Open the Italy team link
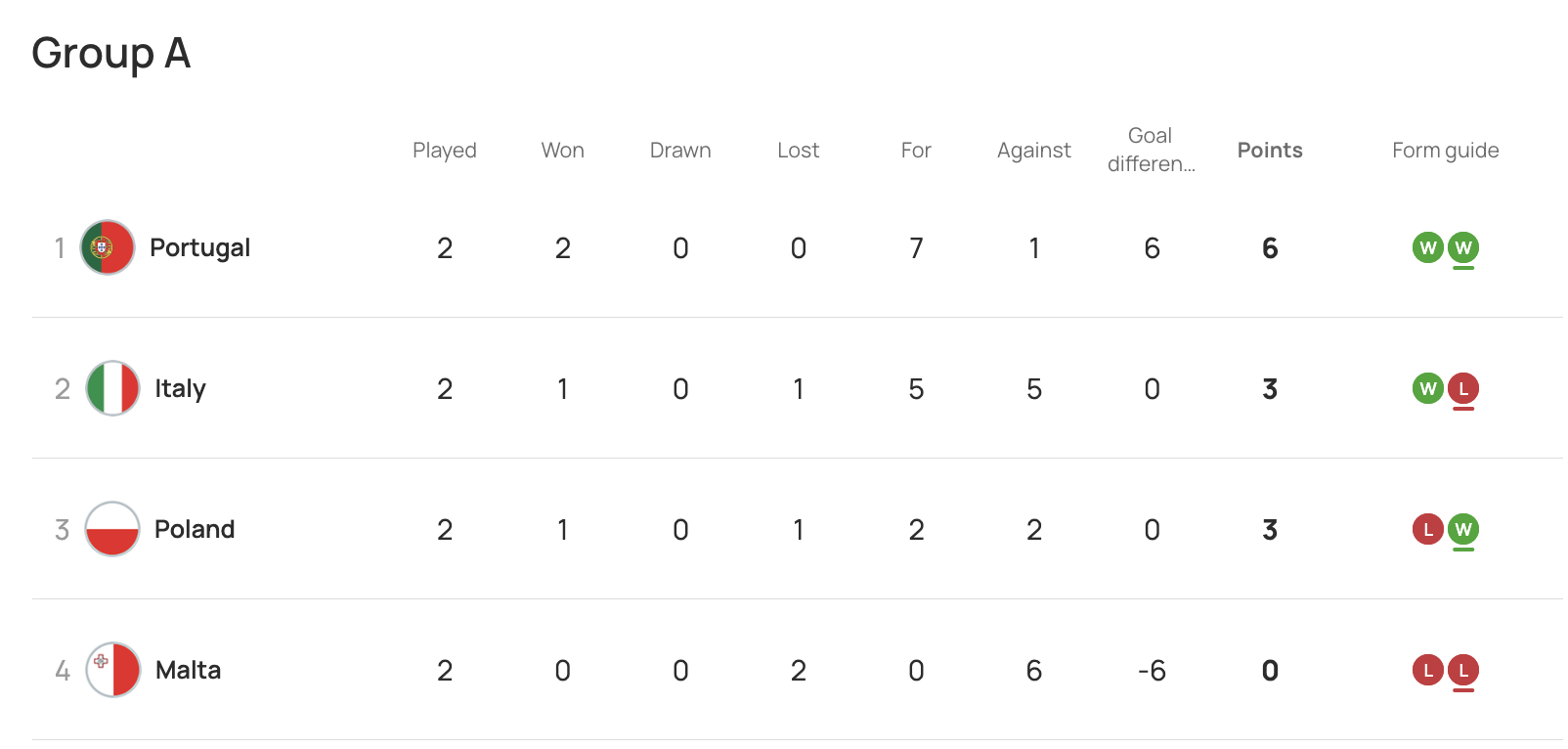The image size is (1568, 749). tap(180, 389)
